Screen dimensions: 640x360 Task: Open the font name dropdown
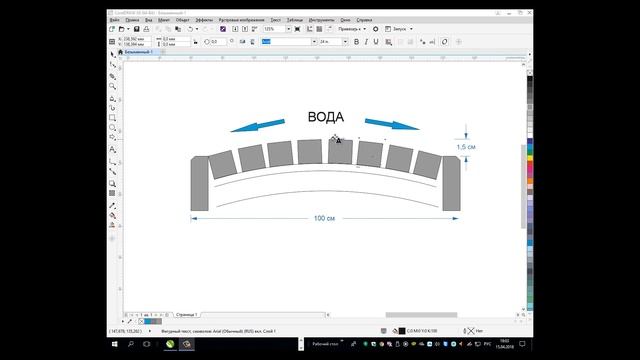(314, 42)
